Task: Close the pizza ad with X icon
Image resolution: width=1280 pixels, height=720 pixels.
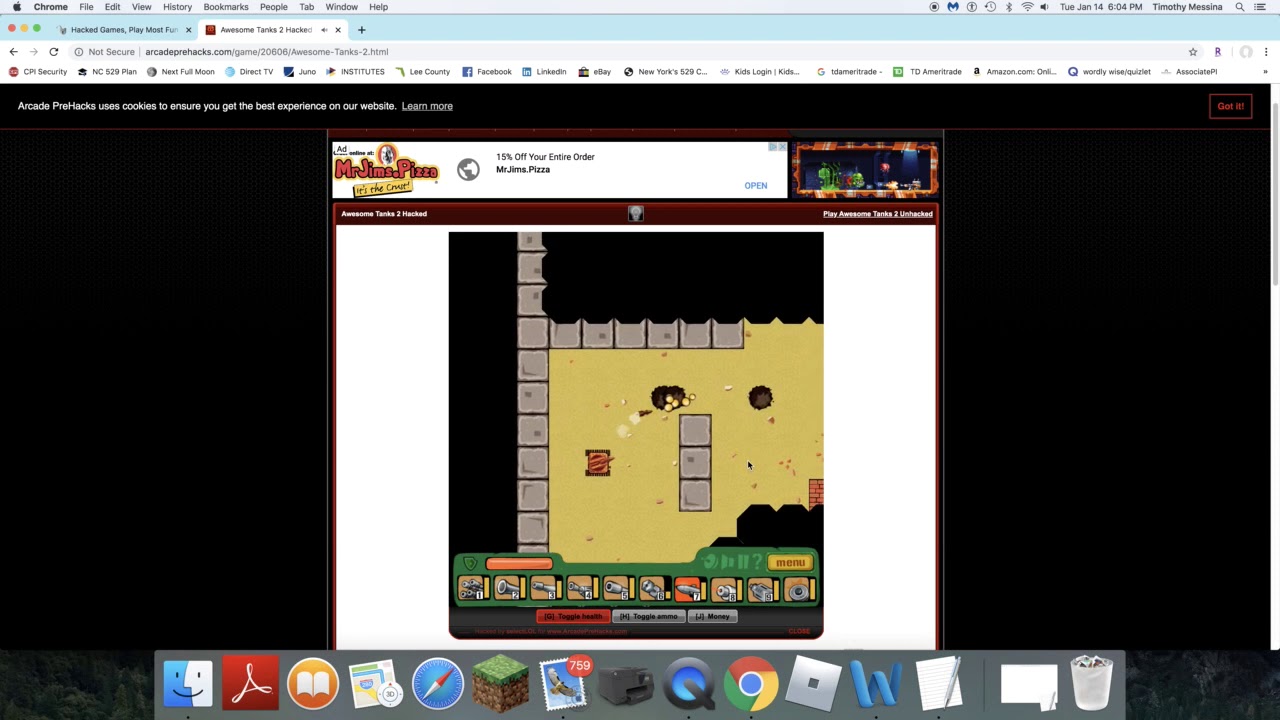Action: pyautogui.click(x=782, y=147)
